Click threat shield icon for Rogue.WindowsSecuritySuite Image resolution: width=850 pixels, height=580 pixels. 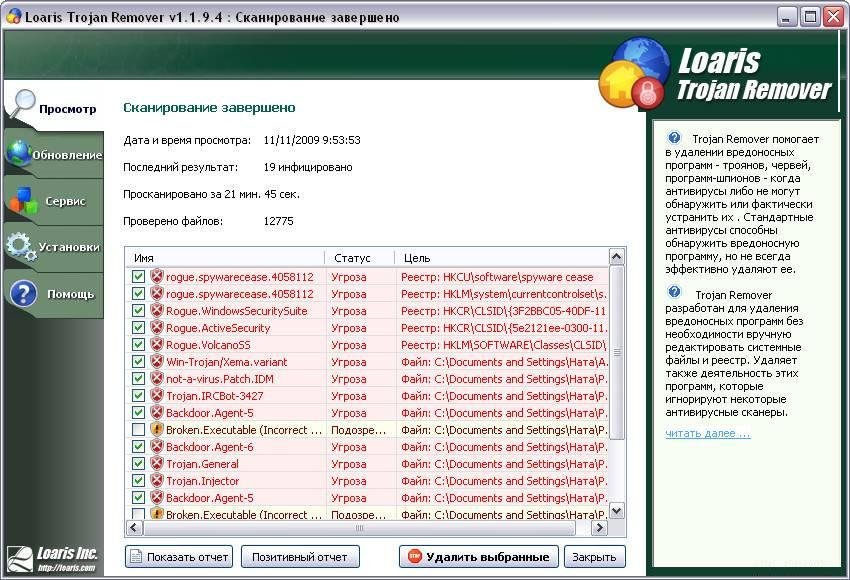click(157, 311)
